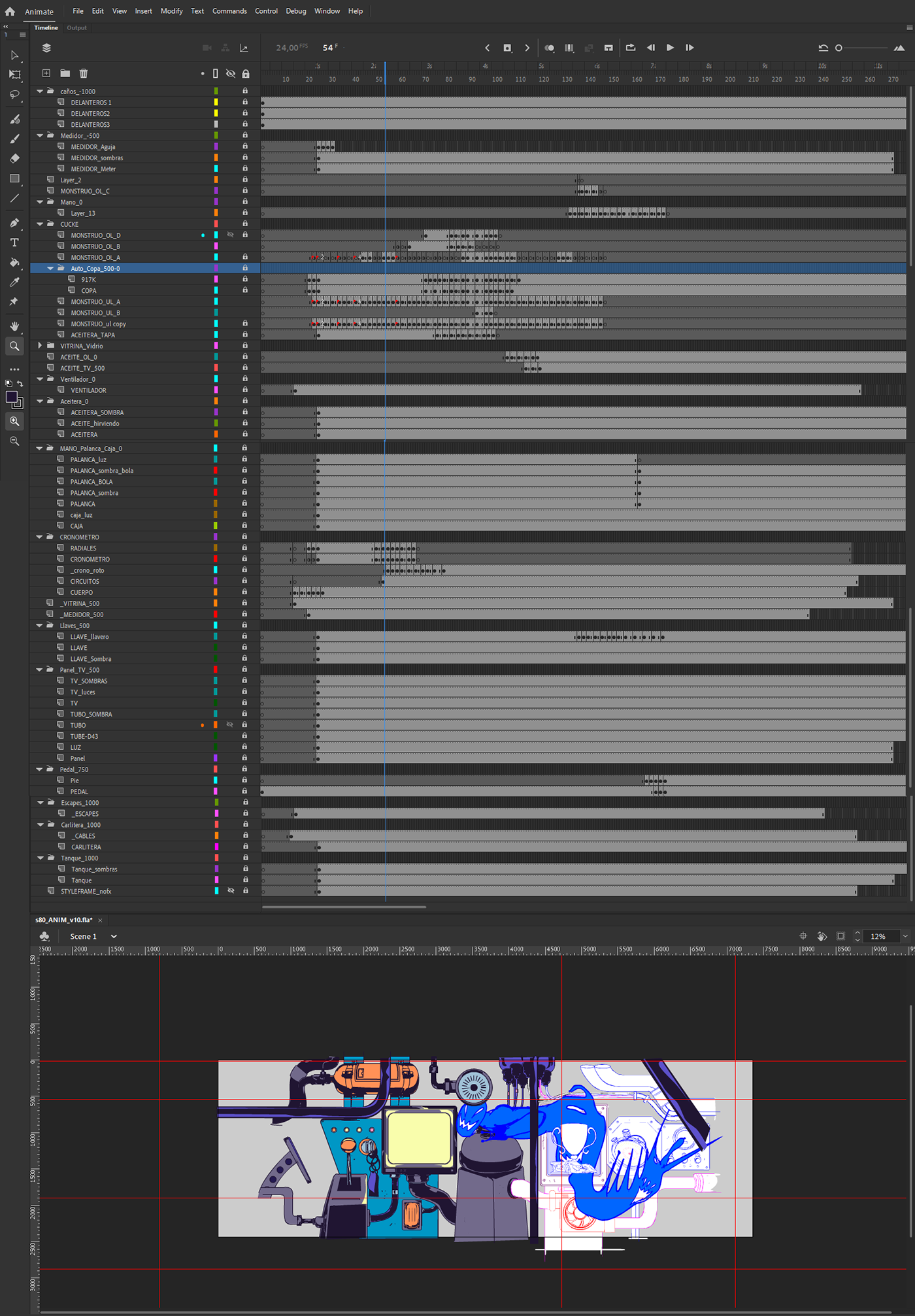The height and width of the screenshot is (1316, 915).
Task: Unlock the COPA layer
Action: tap(245, 290)
